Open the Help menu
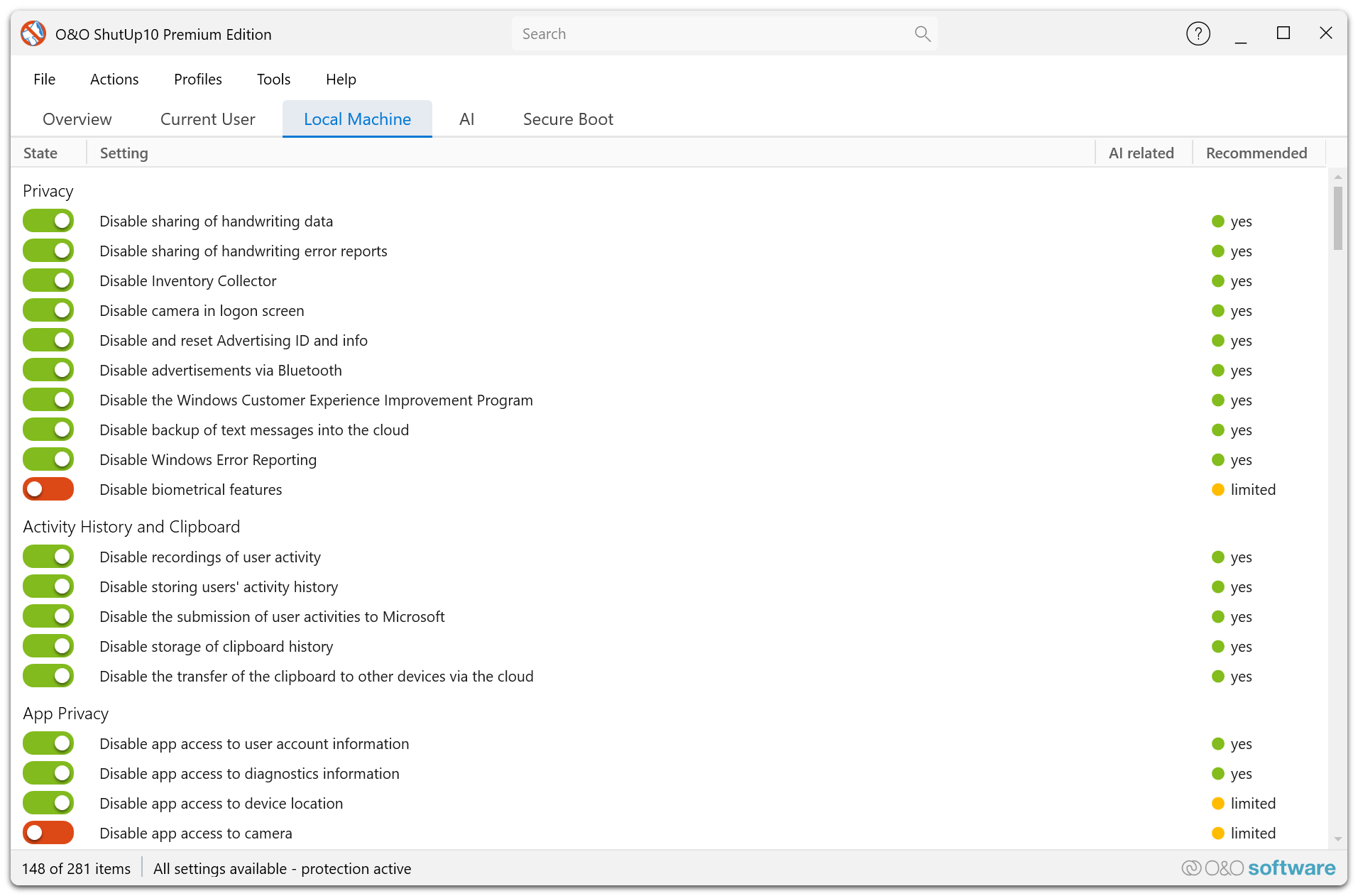This screenshot has width=1358, height=896. 341,79
